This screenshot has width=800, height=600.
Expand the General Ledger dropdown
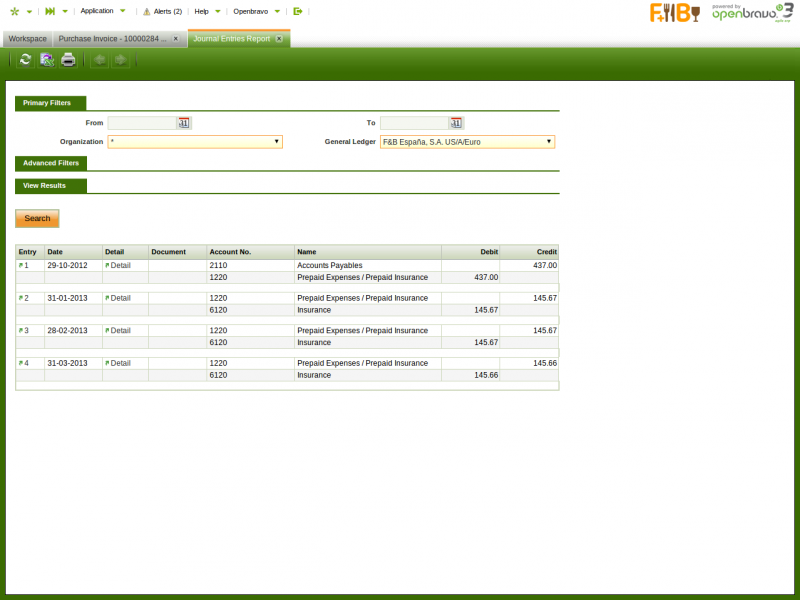click(x=548, y=142)
